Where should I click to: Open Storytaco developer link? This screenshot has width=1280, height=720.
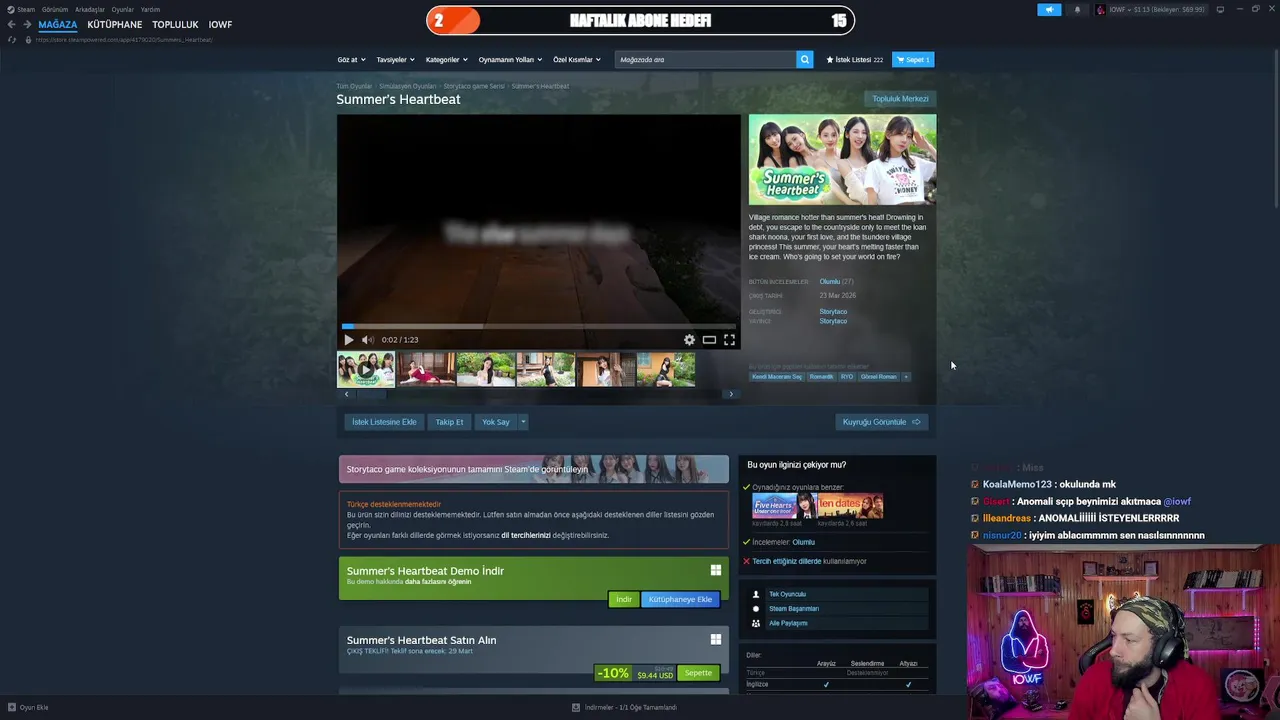(x=833, y=311)
